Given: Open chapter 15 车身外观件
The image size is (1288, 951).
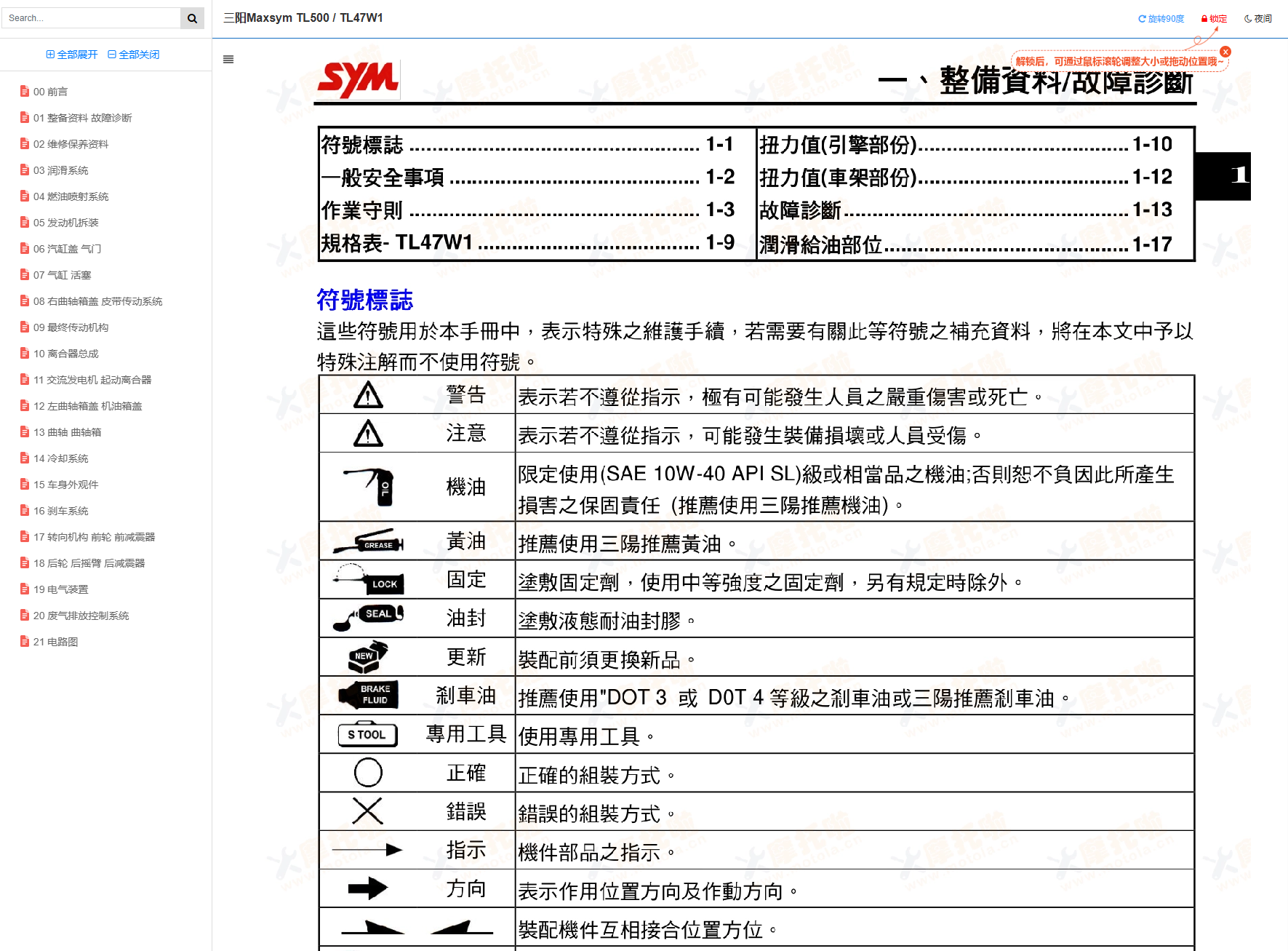Looking at the screenshot, I should (65, 485).
